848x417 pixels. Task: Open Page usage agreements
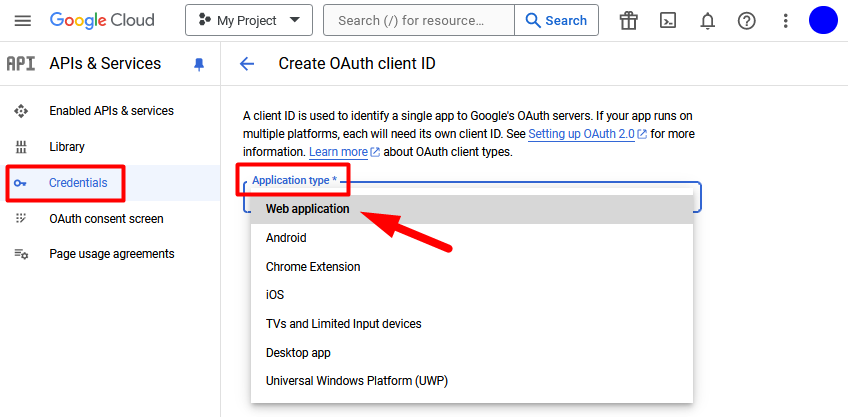pos(110,254)
